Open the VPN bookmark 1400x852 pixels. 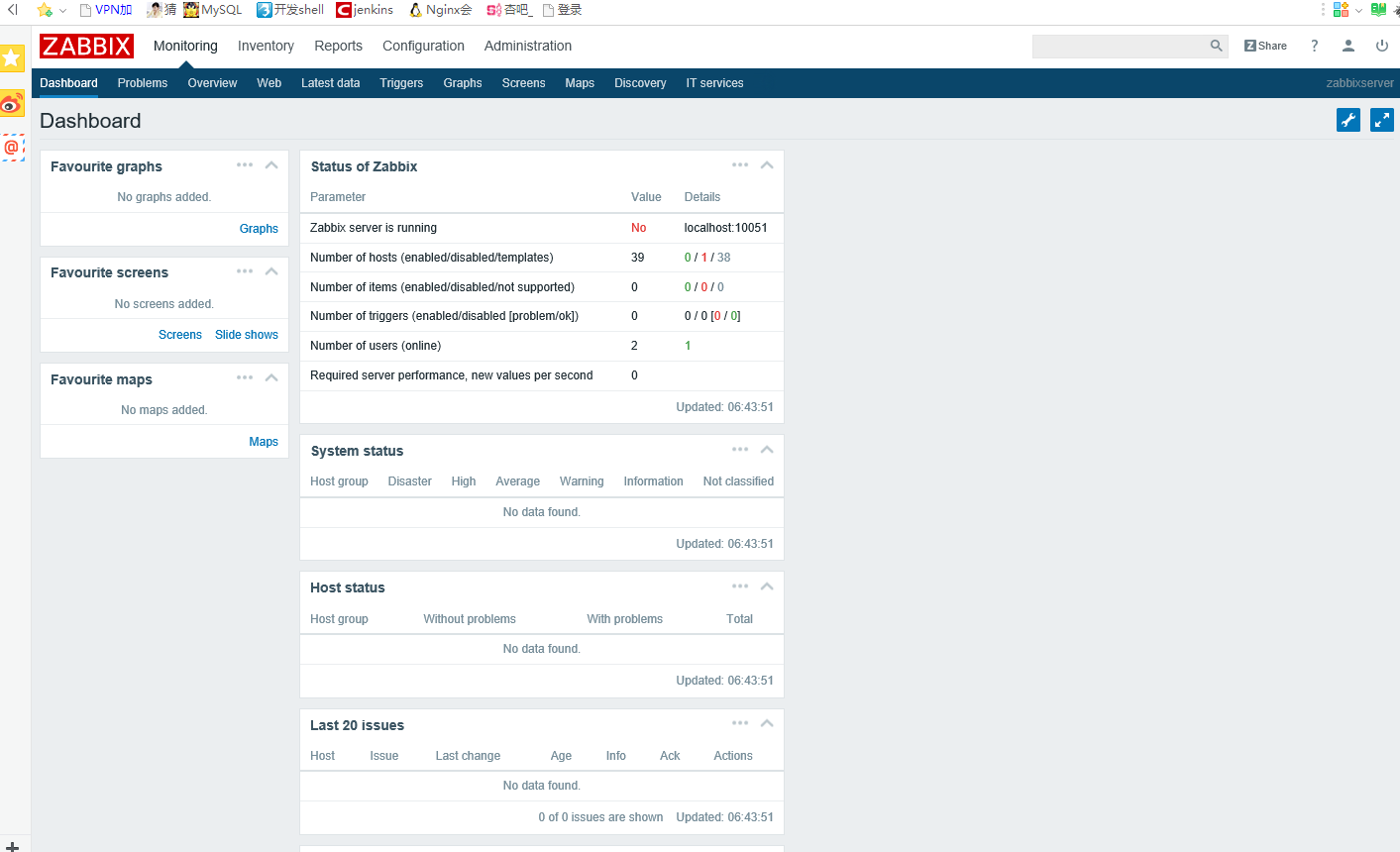[106, 10]
